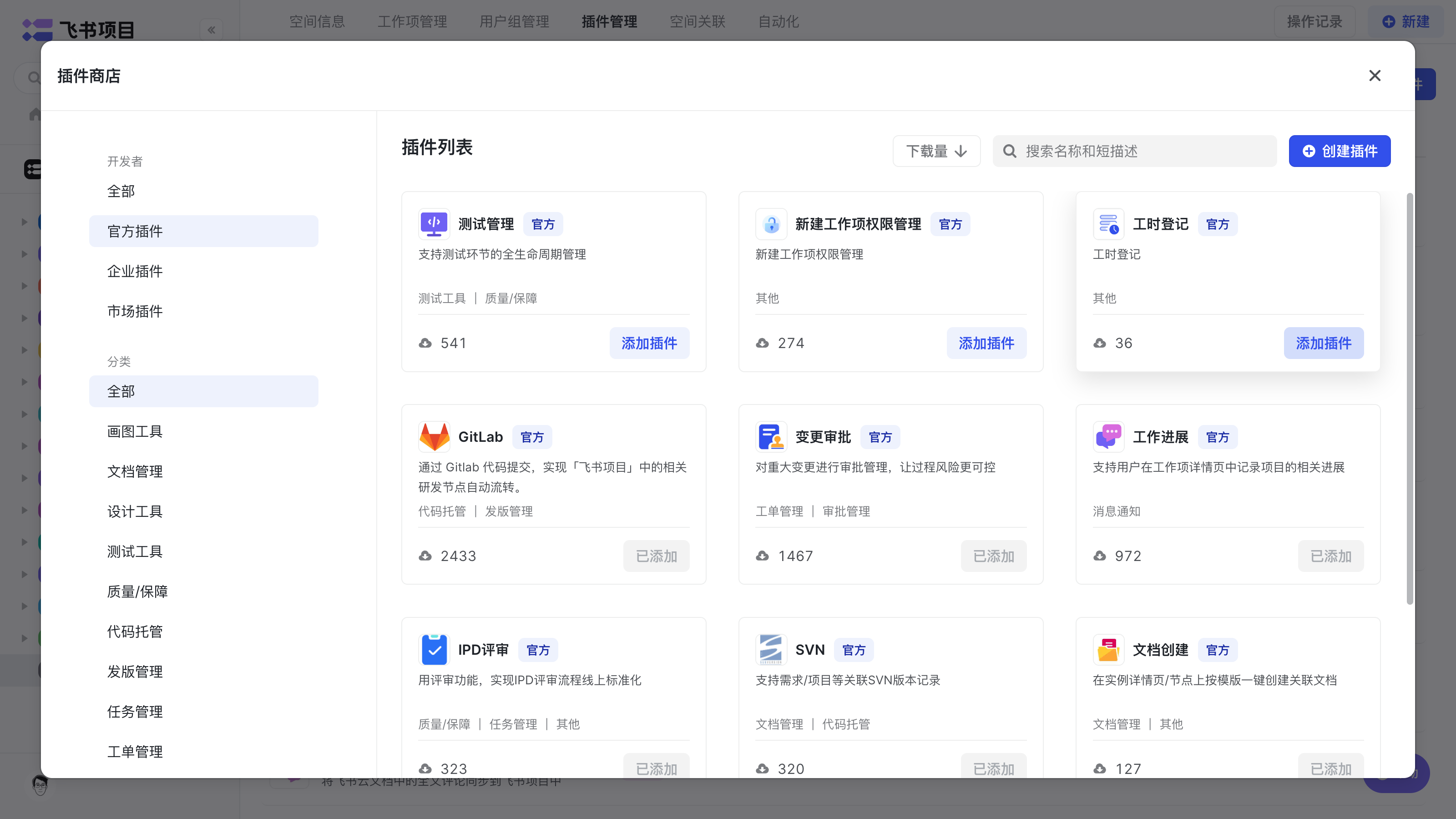Click 已添加 button on GitLab card
Image resolution: width=1456 pixels, height=819 pixels.
pyautogui.click(x=656, y=556)
